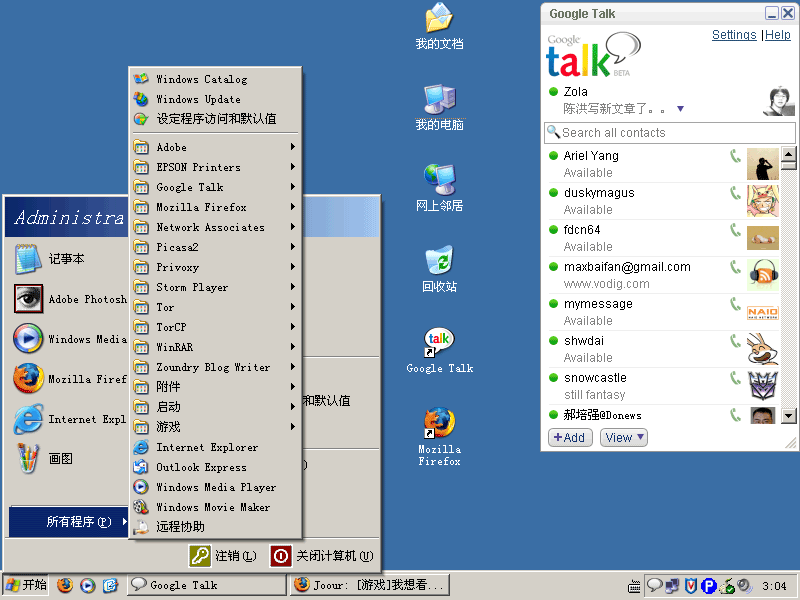The image size is (800, 600).
Task: Expand Network Associates submenu
Action: coord(214,227)
